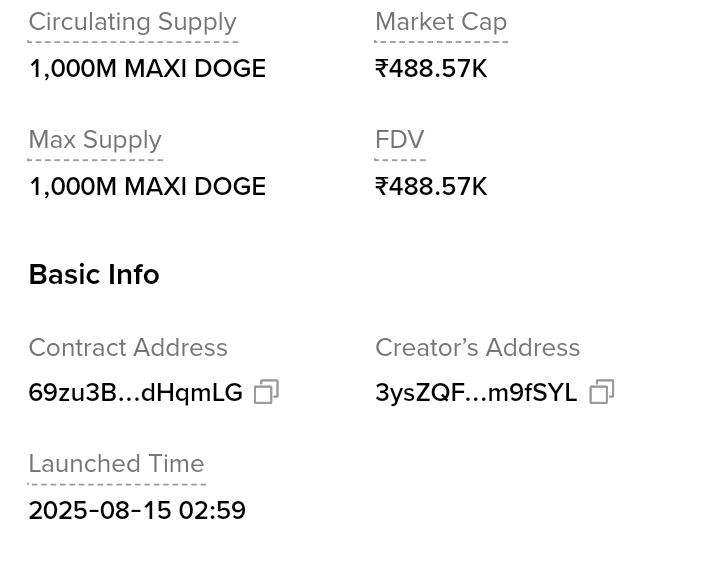
Task: Click MAXI DOGE ticker under Max Supply
Action: click(x=195, y=187)
